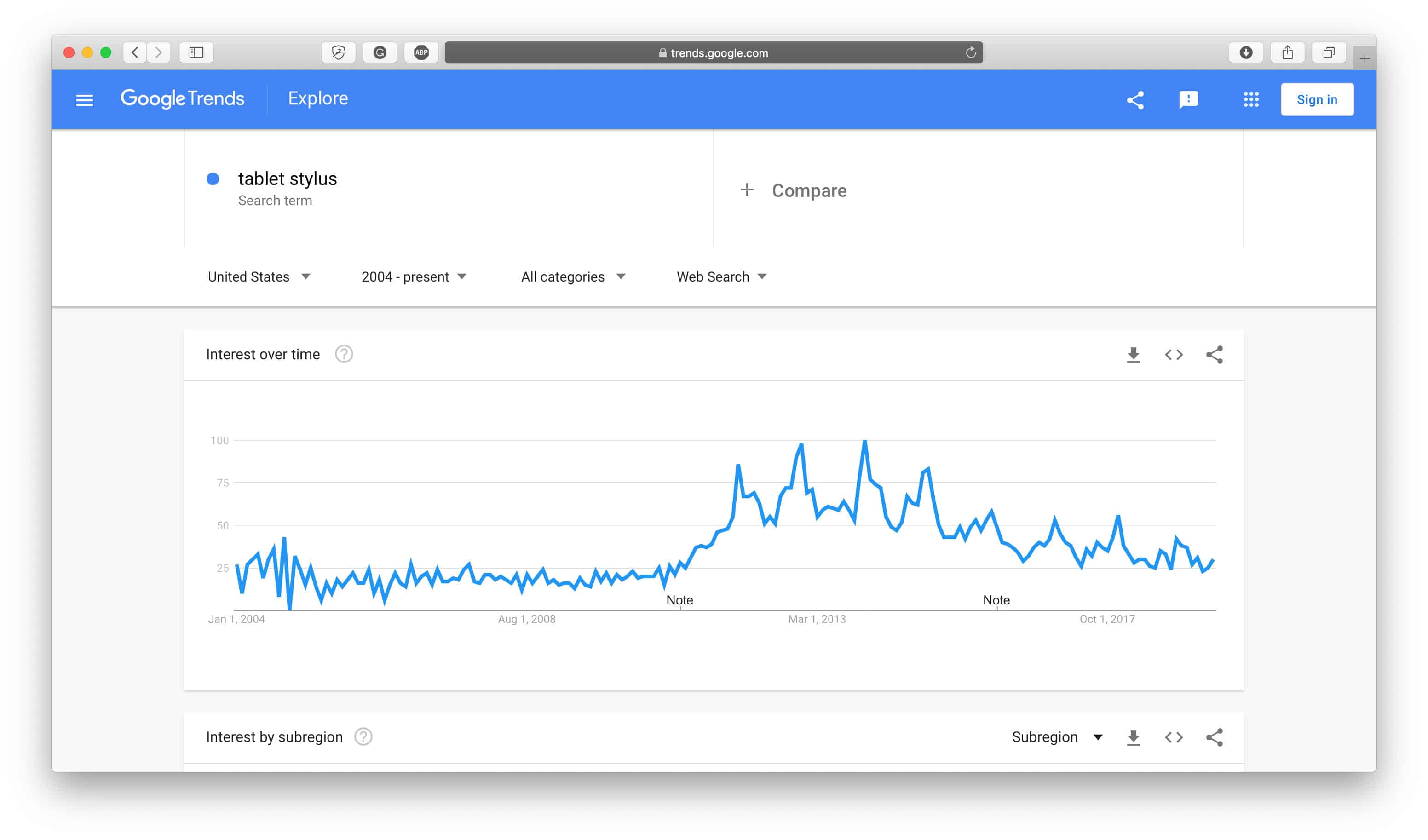The height and width of the screenshot is (840, 1428).
Task: Share the Interest by subregion card
Action: (x=1215, y=737)
